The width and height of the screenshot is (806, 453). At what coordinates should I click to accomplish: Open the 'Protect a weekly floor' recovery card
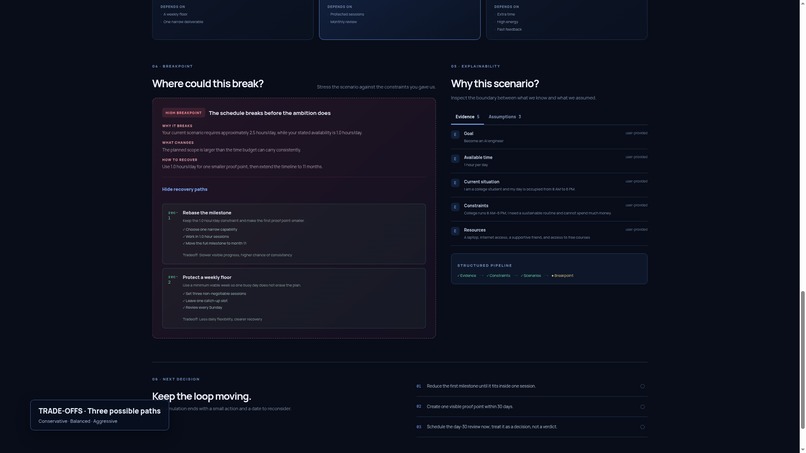pyautogui.click(x=294, y=298)
